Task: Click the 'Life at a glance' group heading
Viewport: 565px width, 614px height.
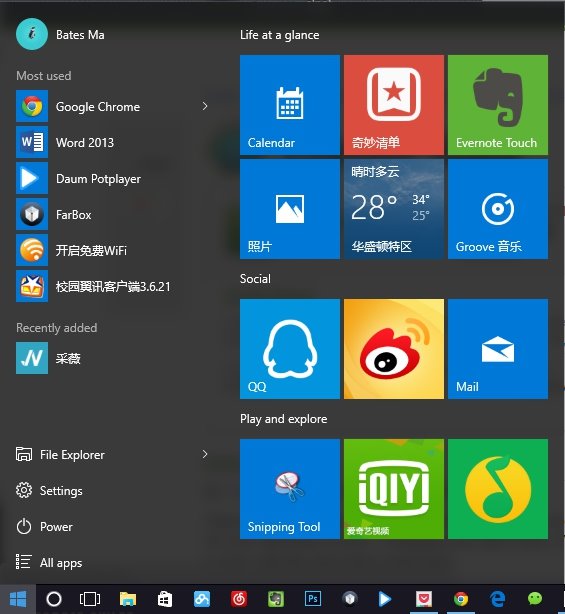Action: pos(280,35)
